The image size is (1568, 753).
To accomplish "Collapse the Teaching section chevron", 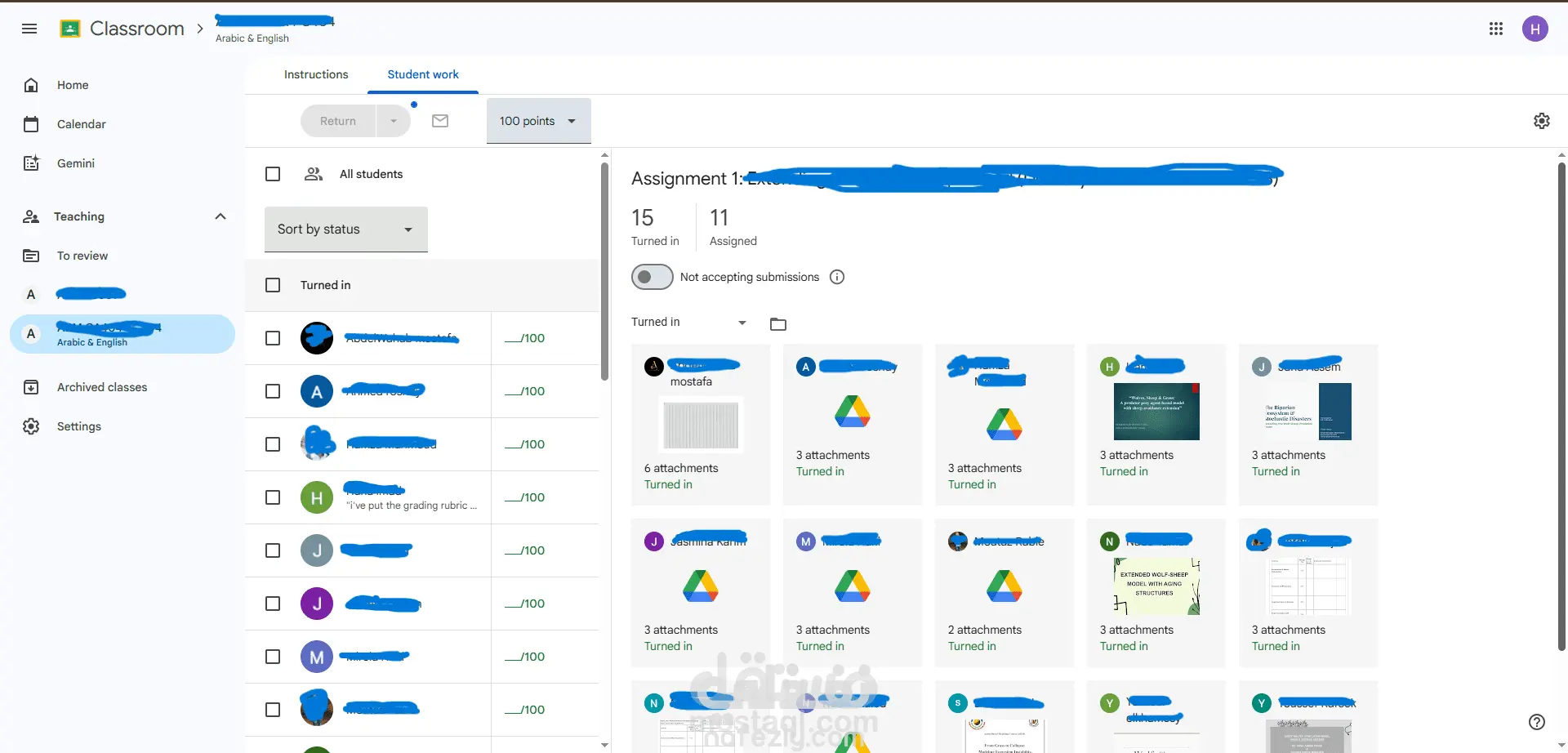I will pyautogui.click(x=220, y=216).
